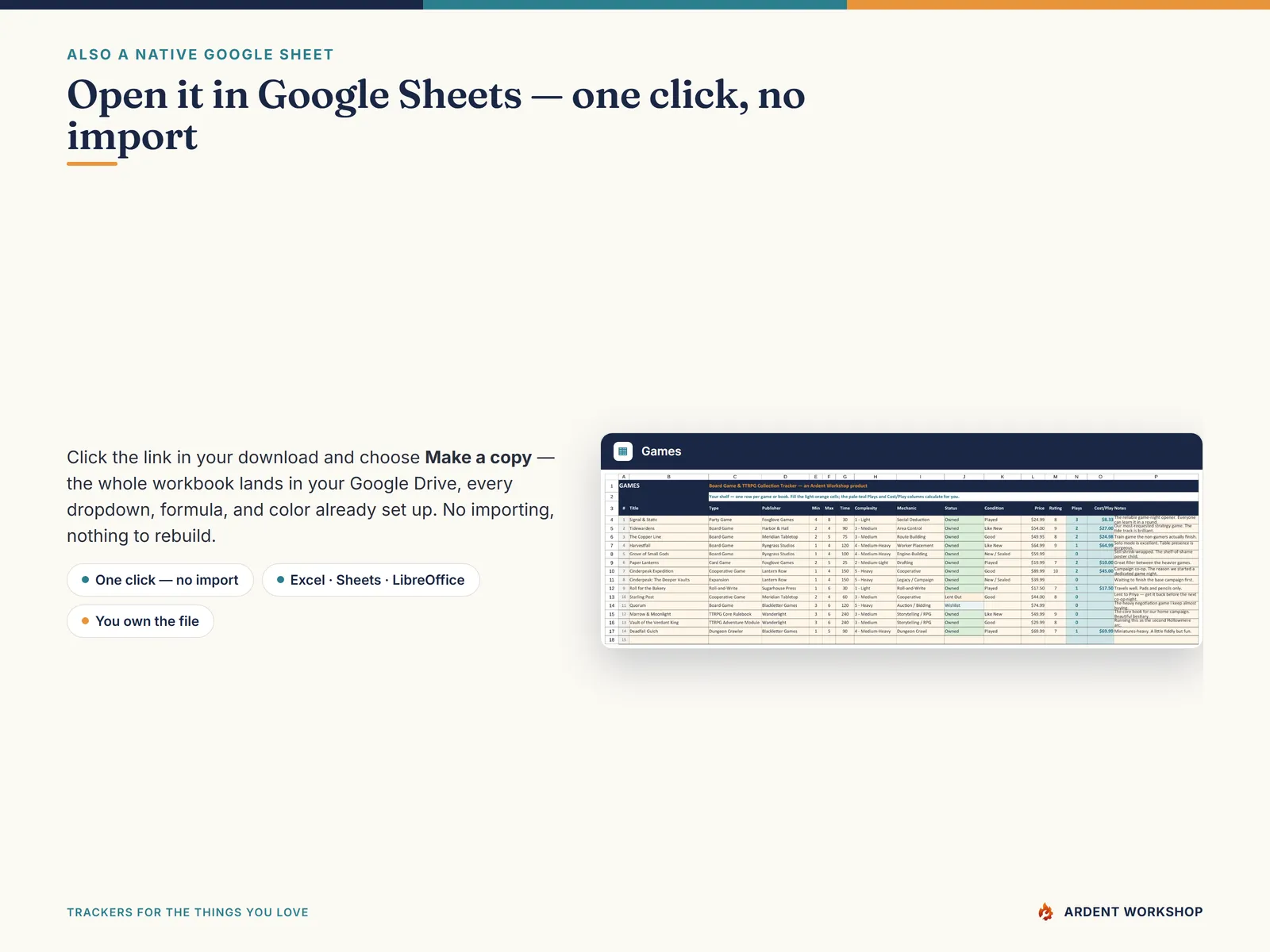1270x952 pixels.
Task: Select the "Vault of the Verdant King" cell
Action: tap(668, 623)
